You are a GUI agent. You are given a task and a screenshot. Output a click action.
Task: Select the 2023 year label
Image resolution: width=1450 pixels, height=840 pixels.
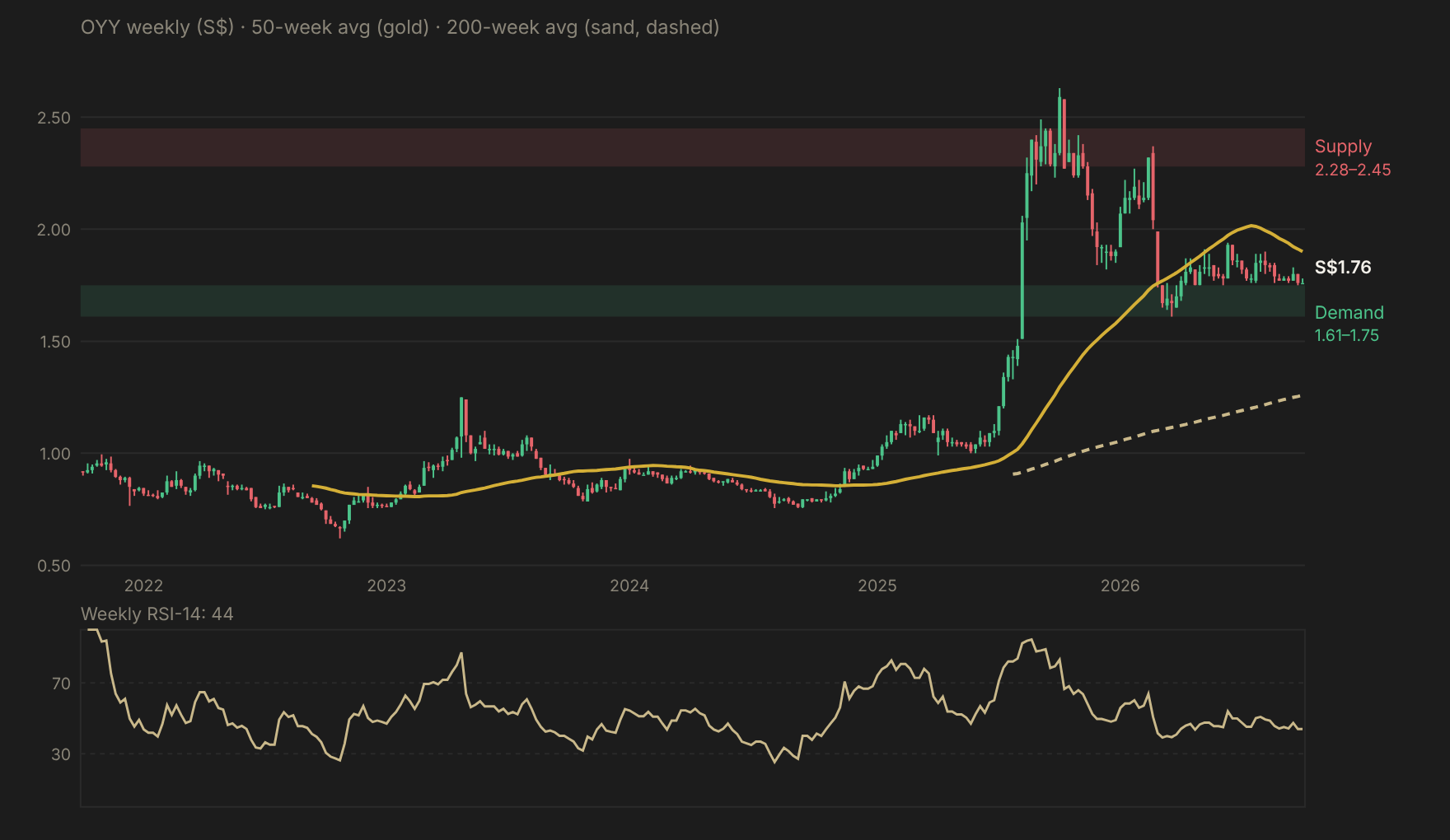[x=386, y=586]
